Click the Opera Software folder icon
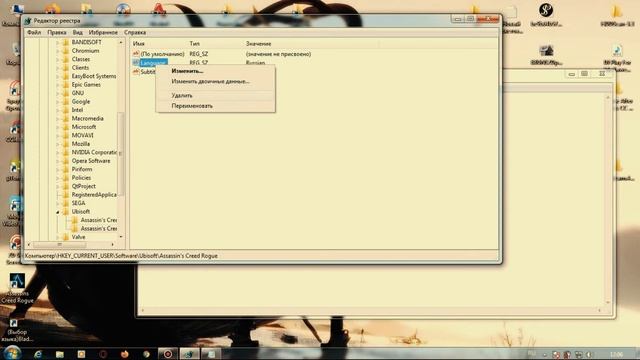The image size is (640, 360). [x=66, y=161]
